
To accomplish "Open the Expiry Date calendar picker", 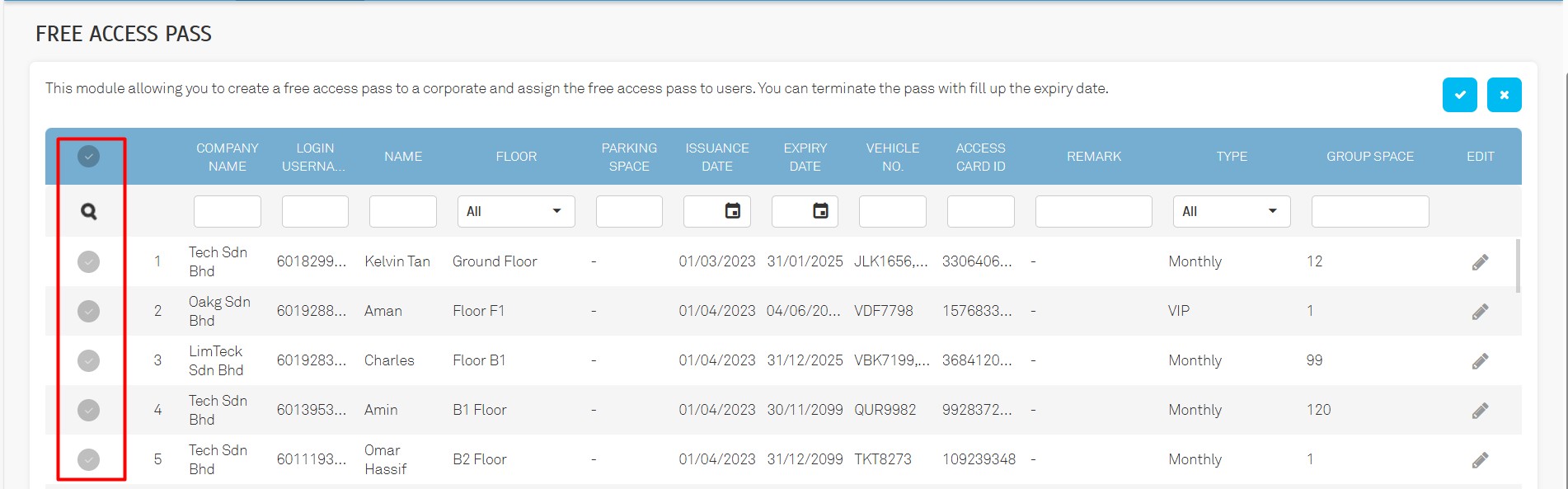I will (x=820, y=211).
